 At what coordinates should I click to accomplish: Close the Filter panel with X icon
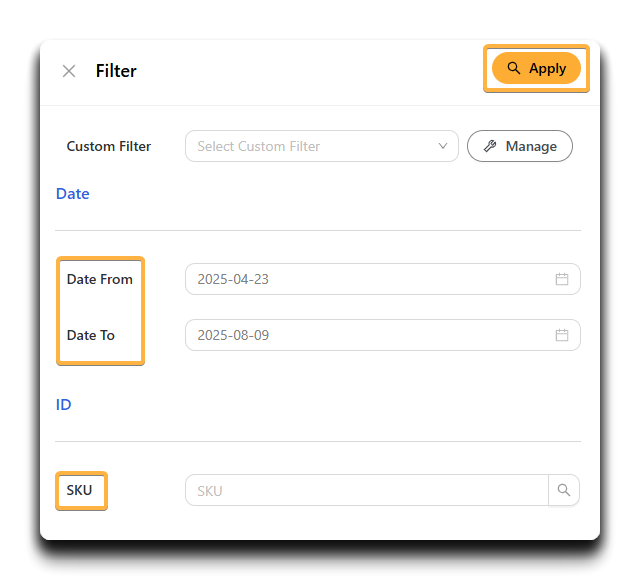(69, 71)
